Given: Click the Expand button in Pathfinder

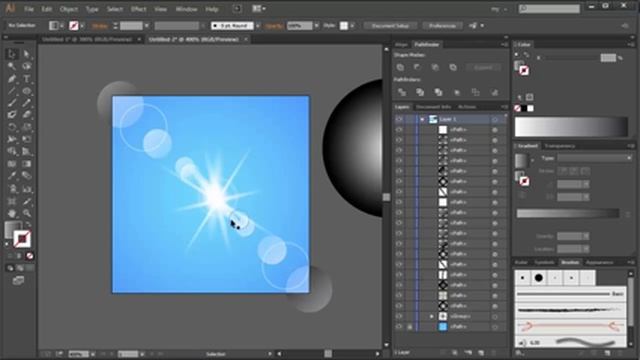Looking at the screenshot, I should [483, 67].
